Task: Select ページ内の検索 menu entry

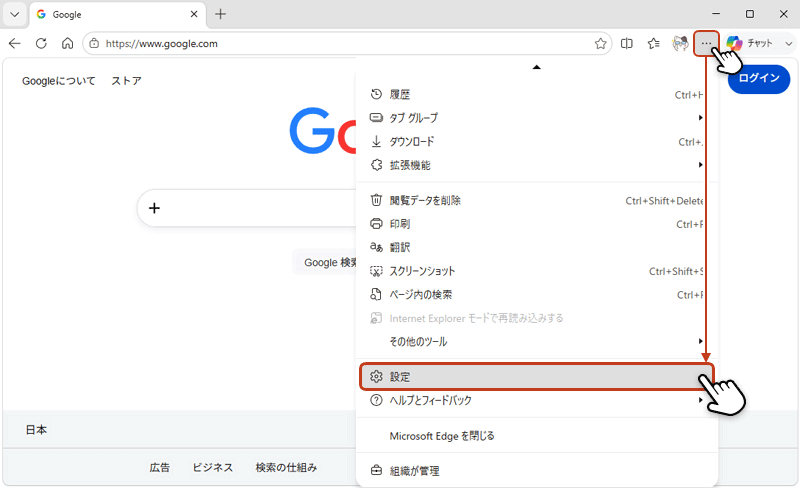Action: (x=537, y=295)
